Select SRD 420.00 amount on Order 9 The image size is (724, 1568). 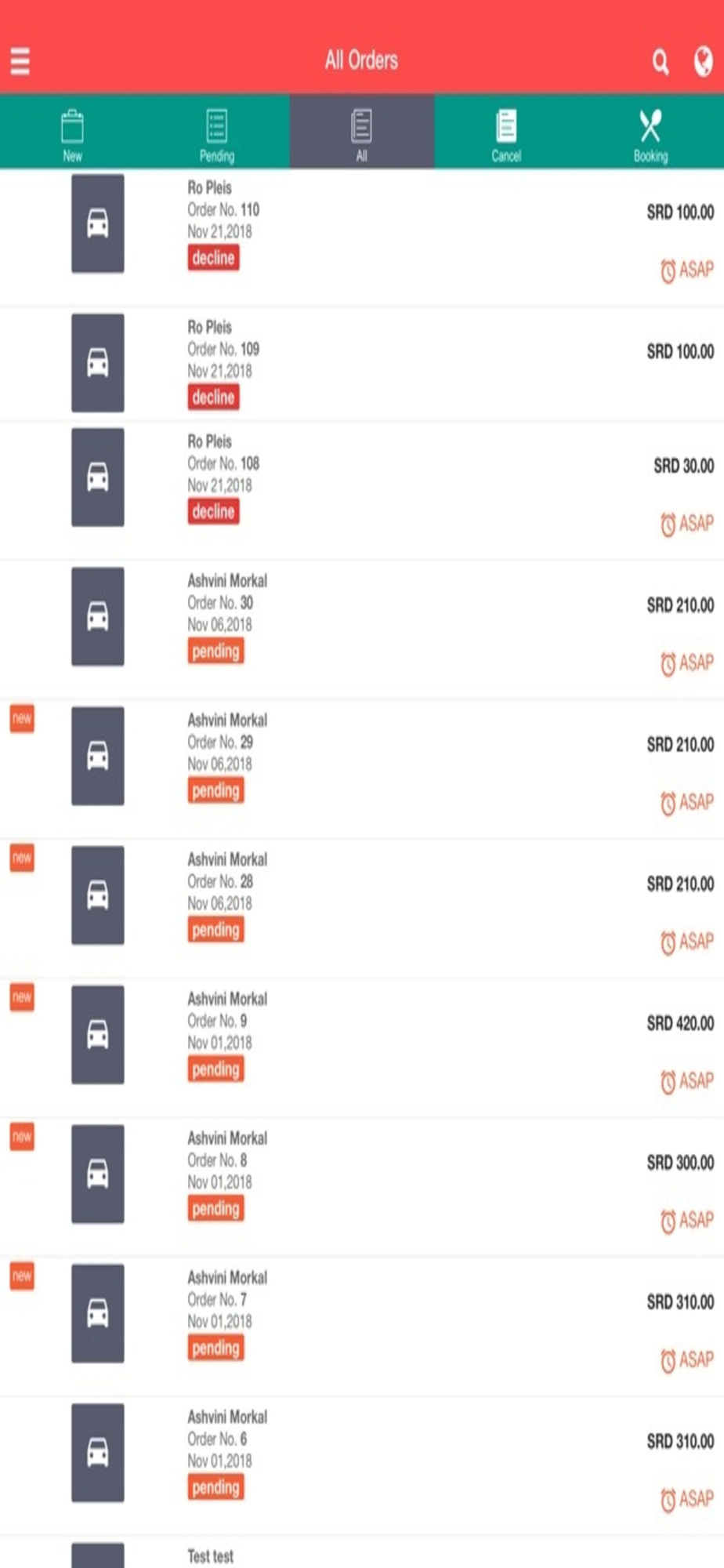pyautogui.click(x=680, y=1023)
